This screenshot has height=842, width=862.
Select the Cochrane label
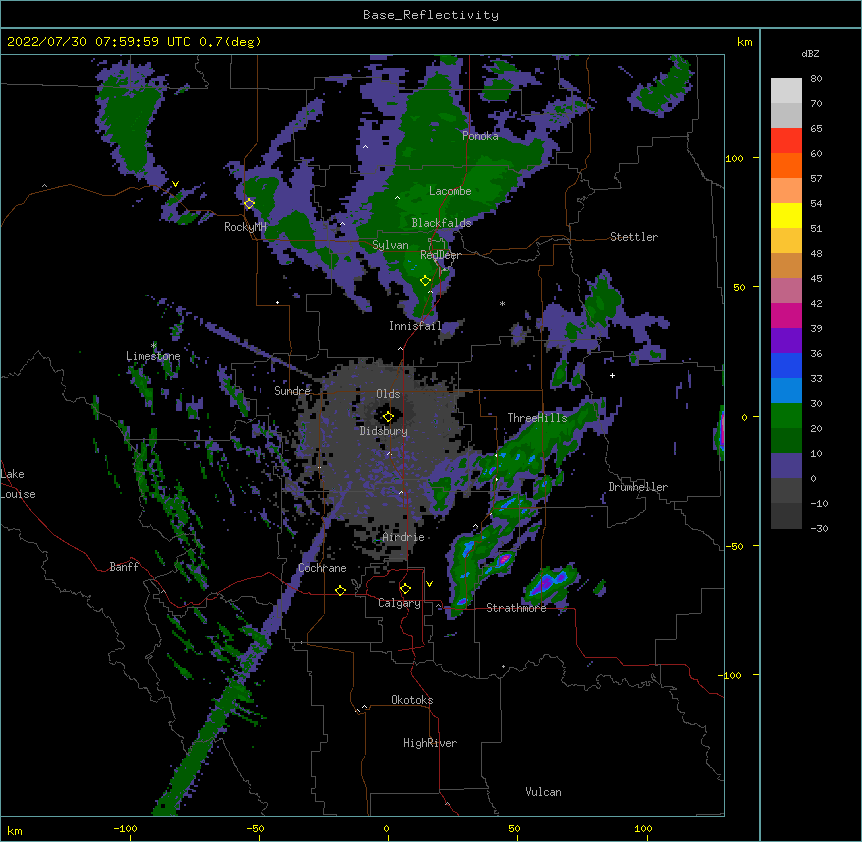point(322,568)
